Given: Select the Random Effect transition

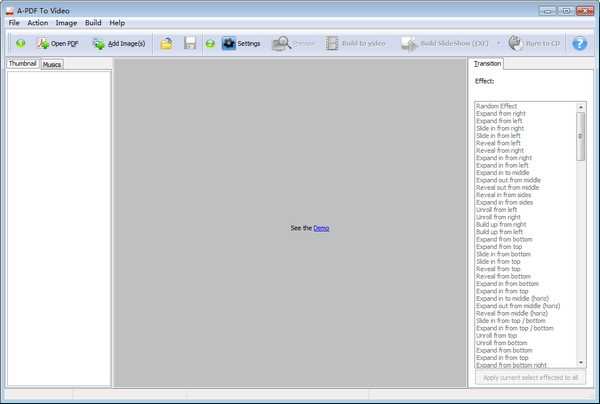Looking at the screenshot, I should tap(496, 105).
